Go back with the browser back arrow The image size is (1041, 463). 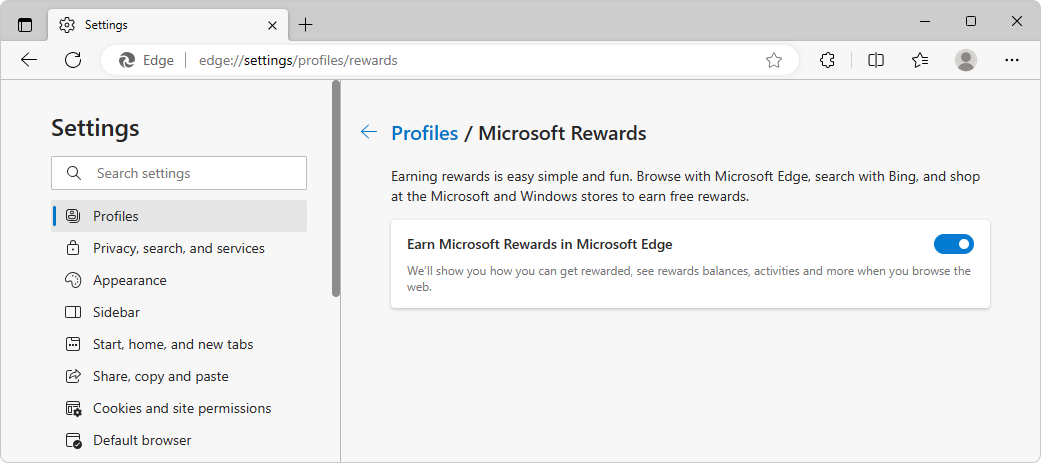pyautogui.click(x=29, y=60)
